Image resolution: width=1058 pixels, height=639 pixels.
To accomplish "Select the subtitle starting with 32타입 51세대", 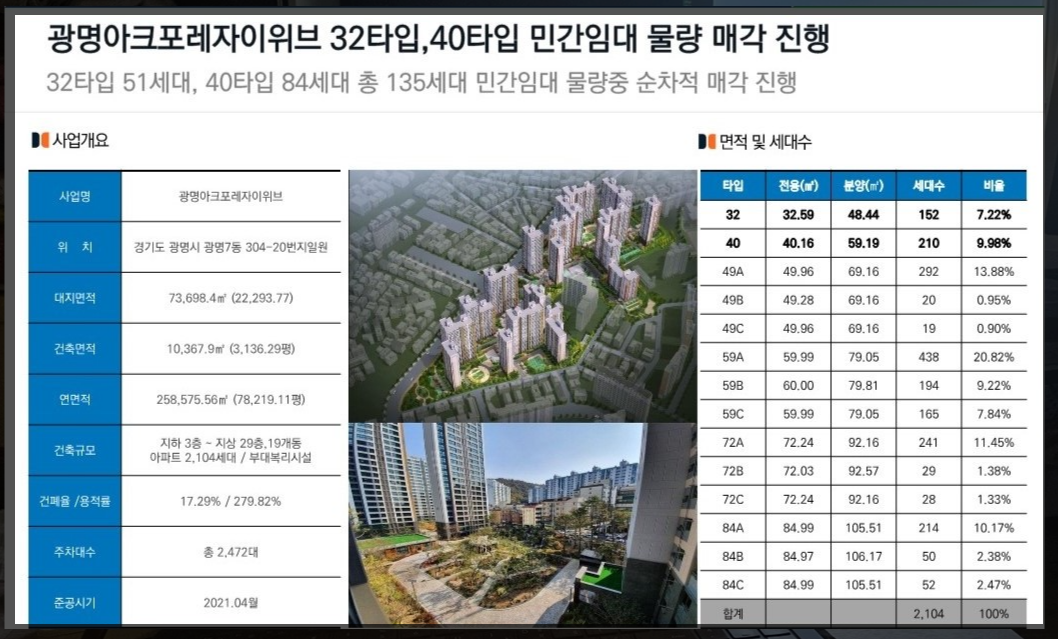I will click(x=422, y=82).
